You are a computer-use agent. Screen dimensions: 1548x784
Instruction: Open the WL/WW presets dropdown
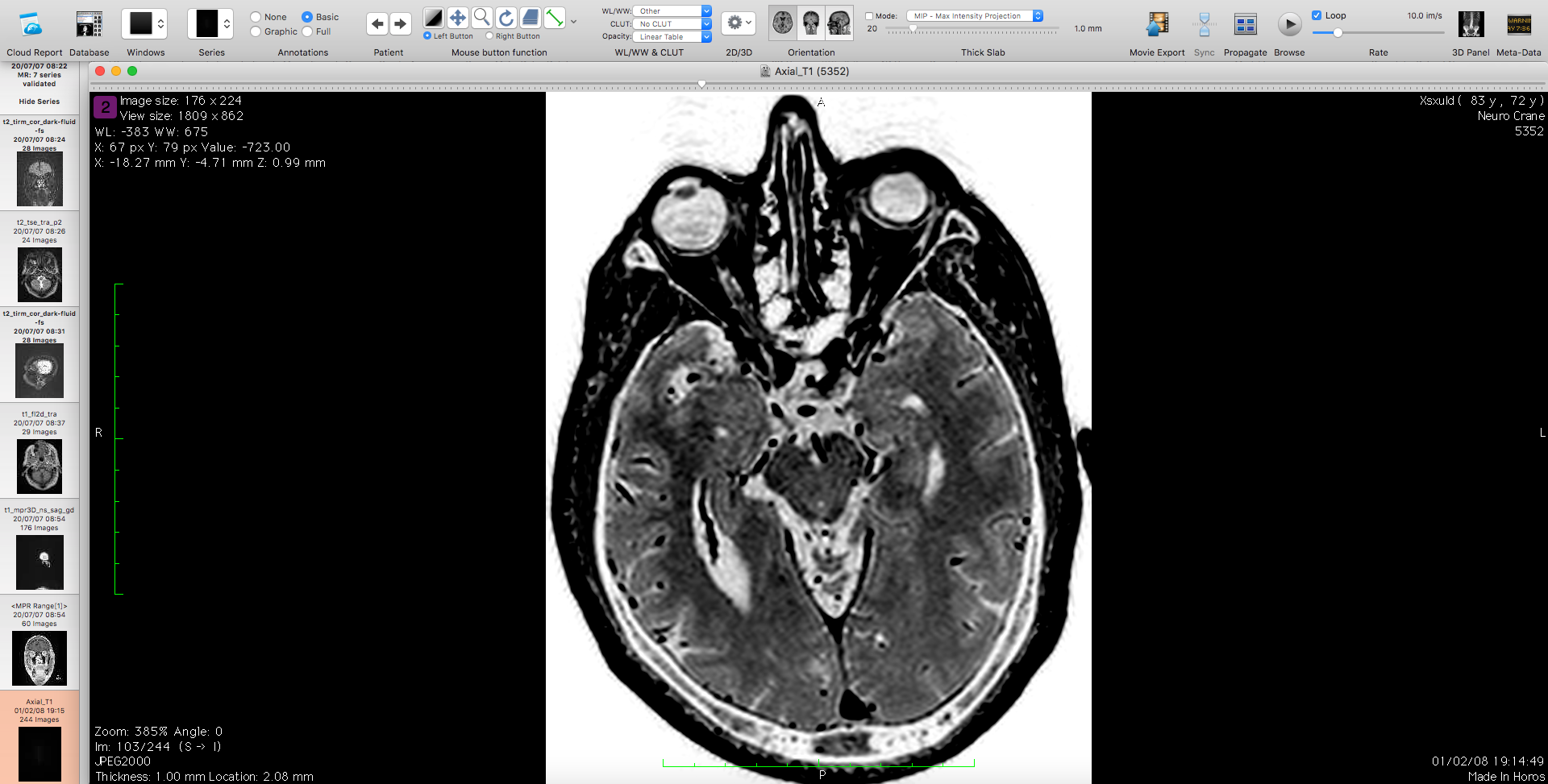coord(672,11)
